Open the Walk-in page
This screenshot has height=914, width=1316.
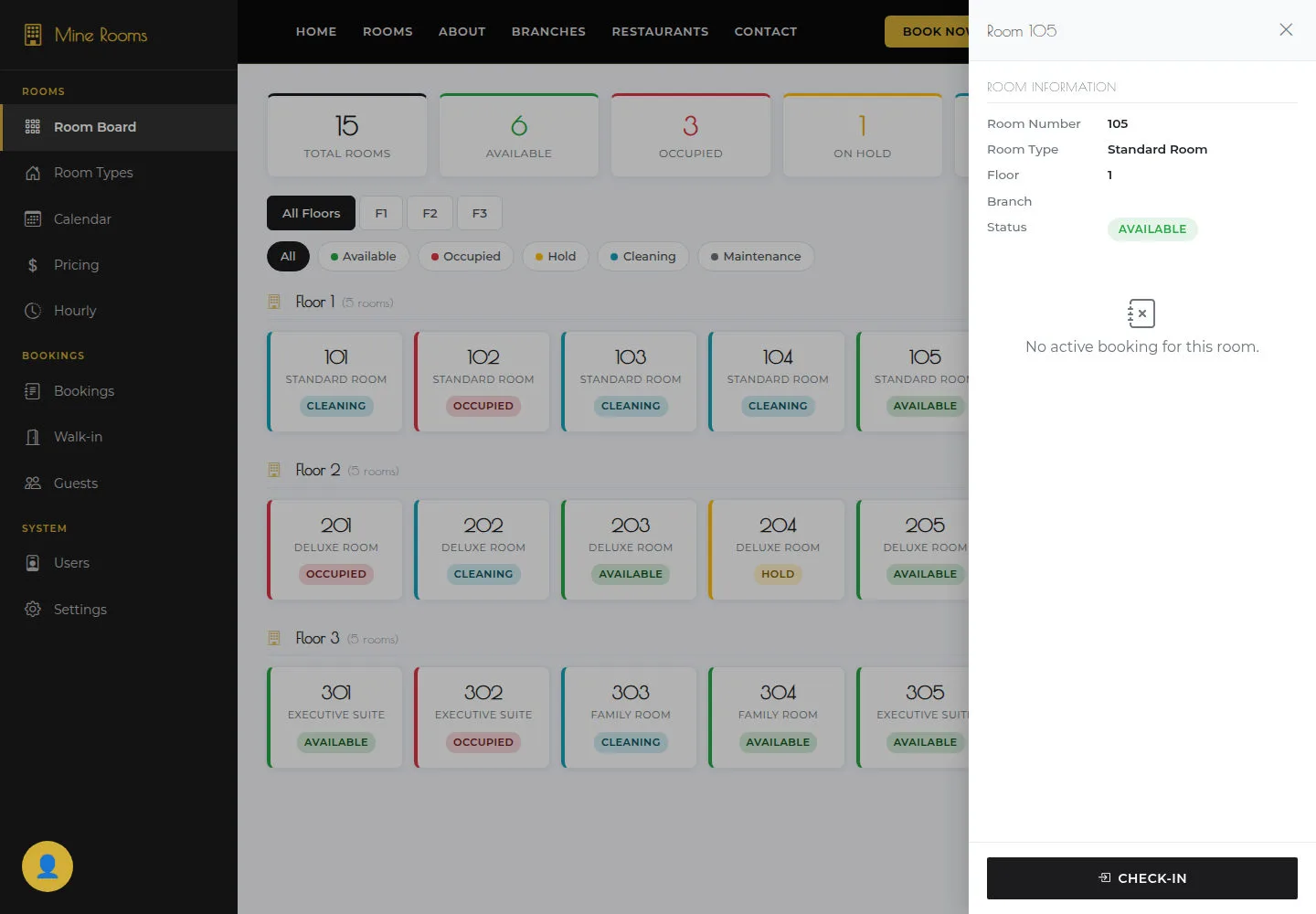pyautogui.click(x=119, y=437)
